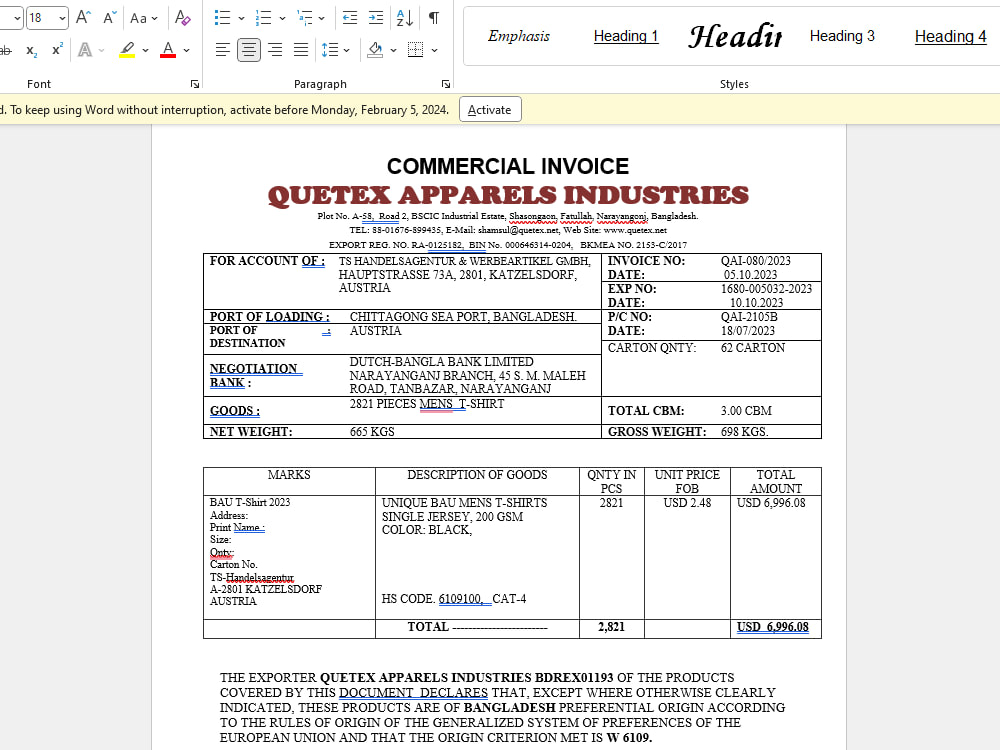Click EXP NO 1680-005032-2023 value
Image resolution: width=1000 pixels, height=750 pixels.
point(766,289)
